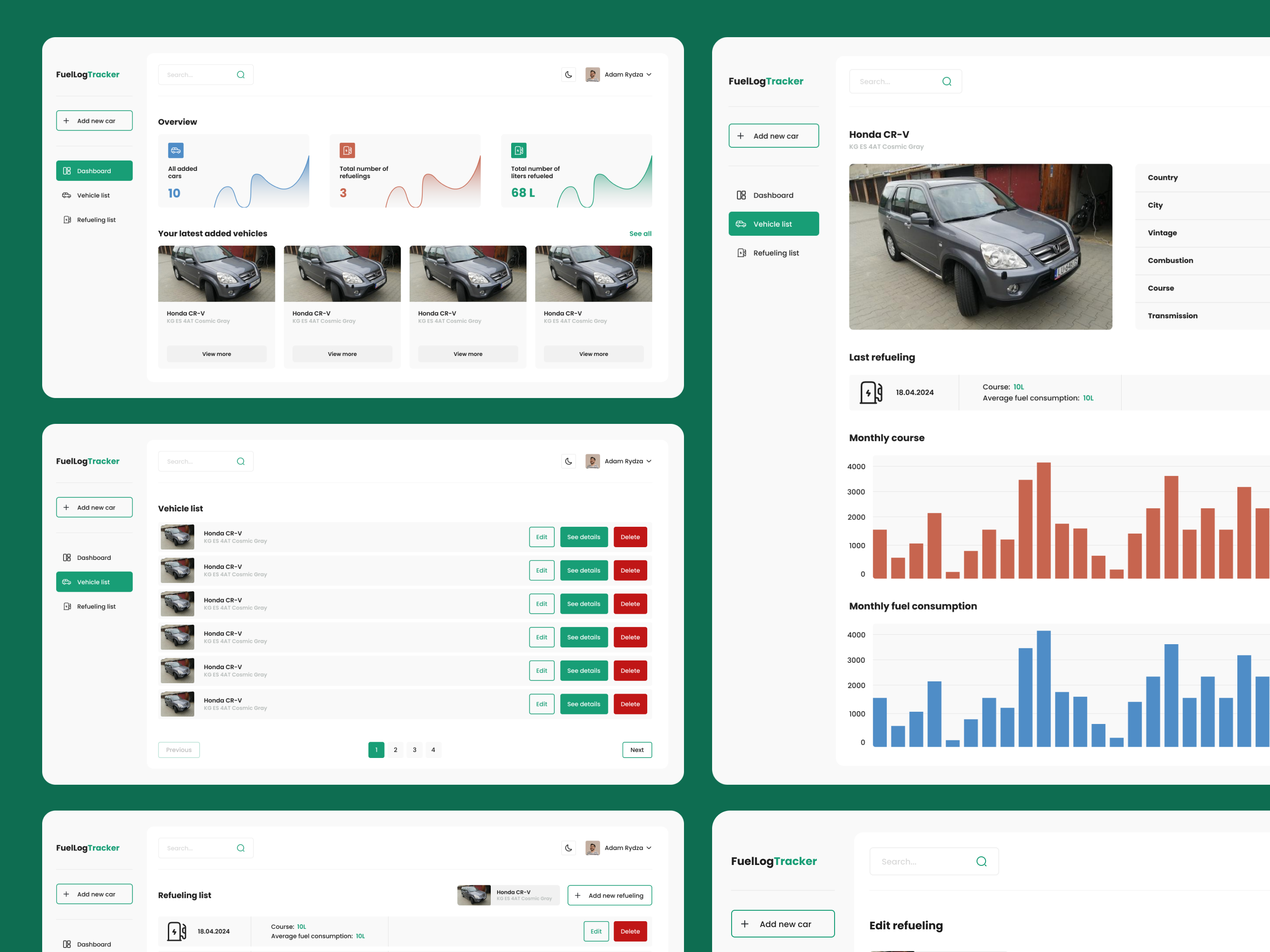Open Vehicle list via its car icon

click(67, 195)
